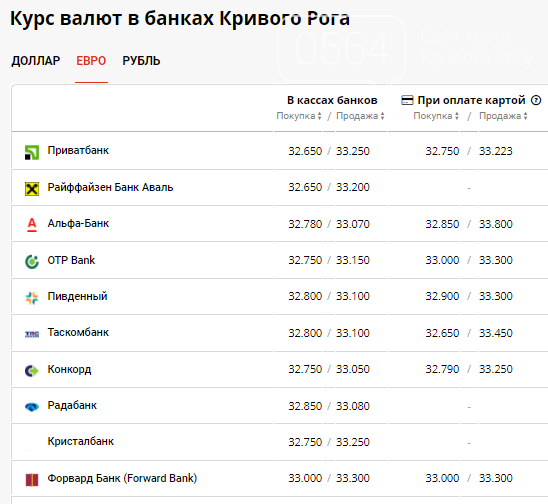
Task: Click the OTP Bank green logo
Action: (32, 262)
